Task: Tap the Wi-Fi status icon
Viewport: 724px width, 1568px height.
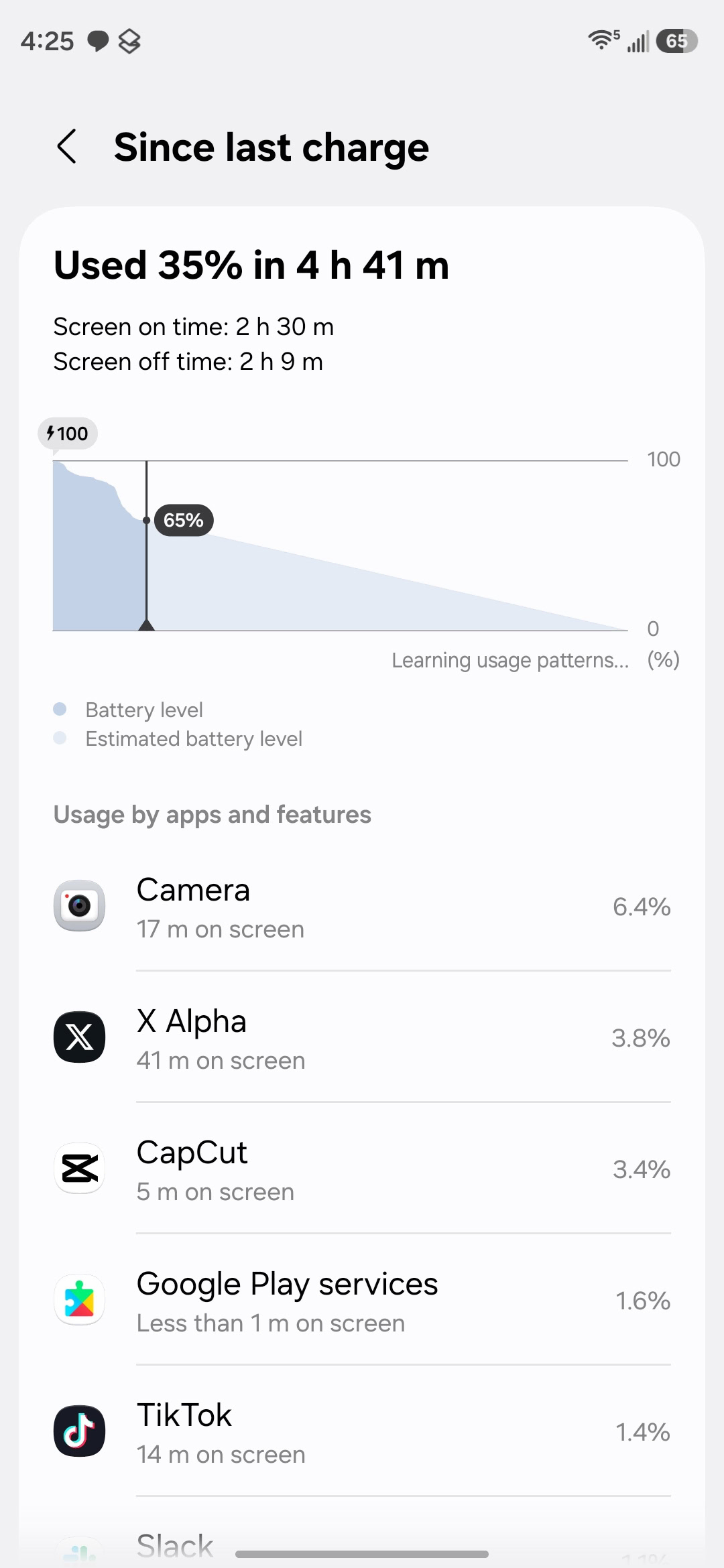Action: [x=603, y=40]
